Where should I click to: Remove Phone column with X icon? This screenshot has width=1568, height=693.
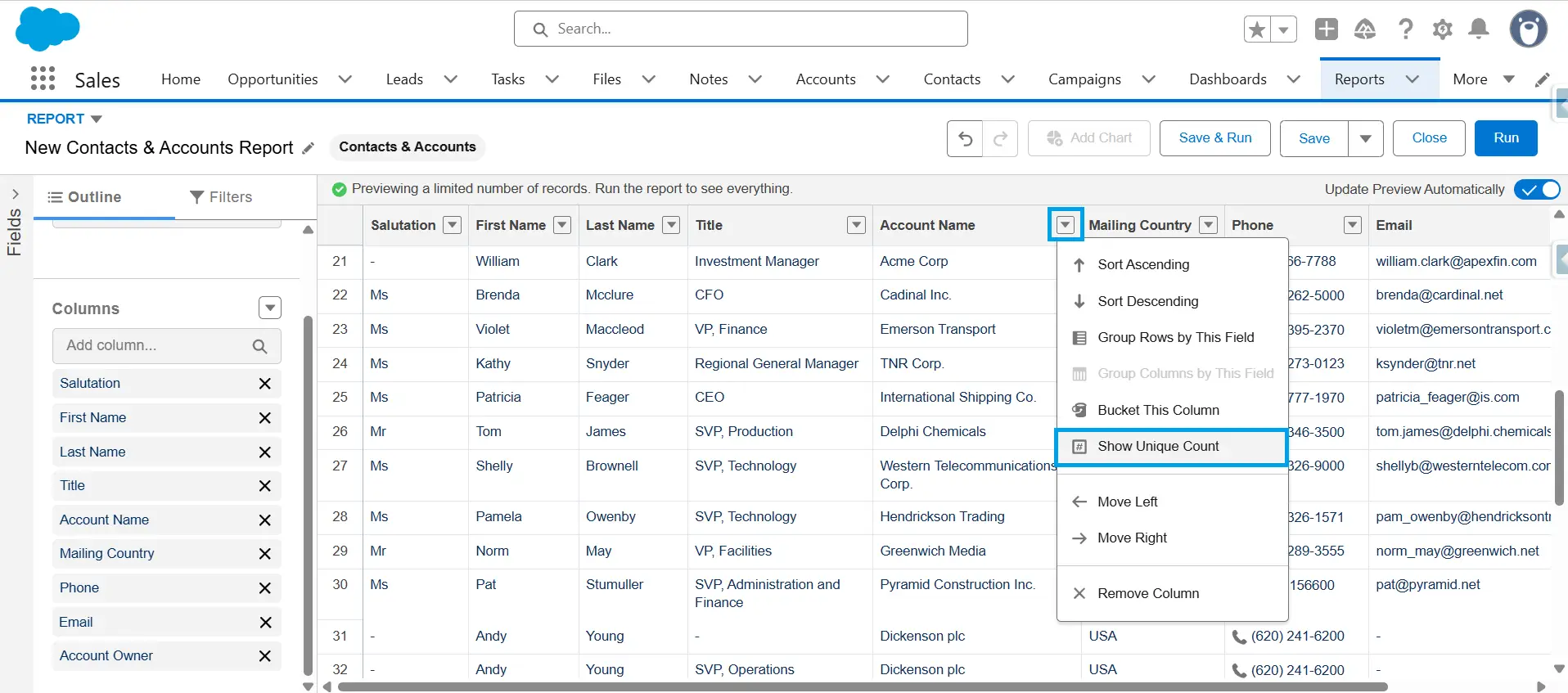[x=264, y=588]
